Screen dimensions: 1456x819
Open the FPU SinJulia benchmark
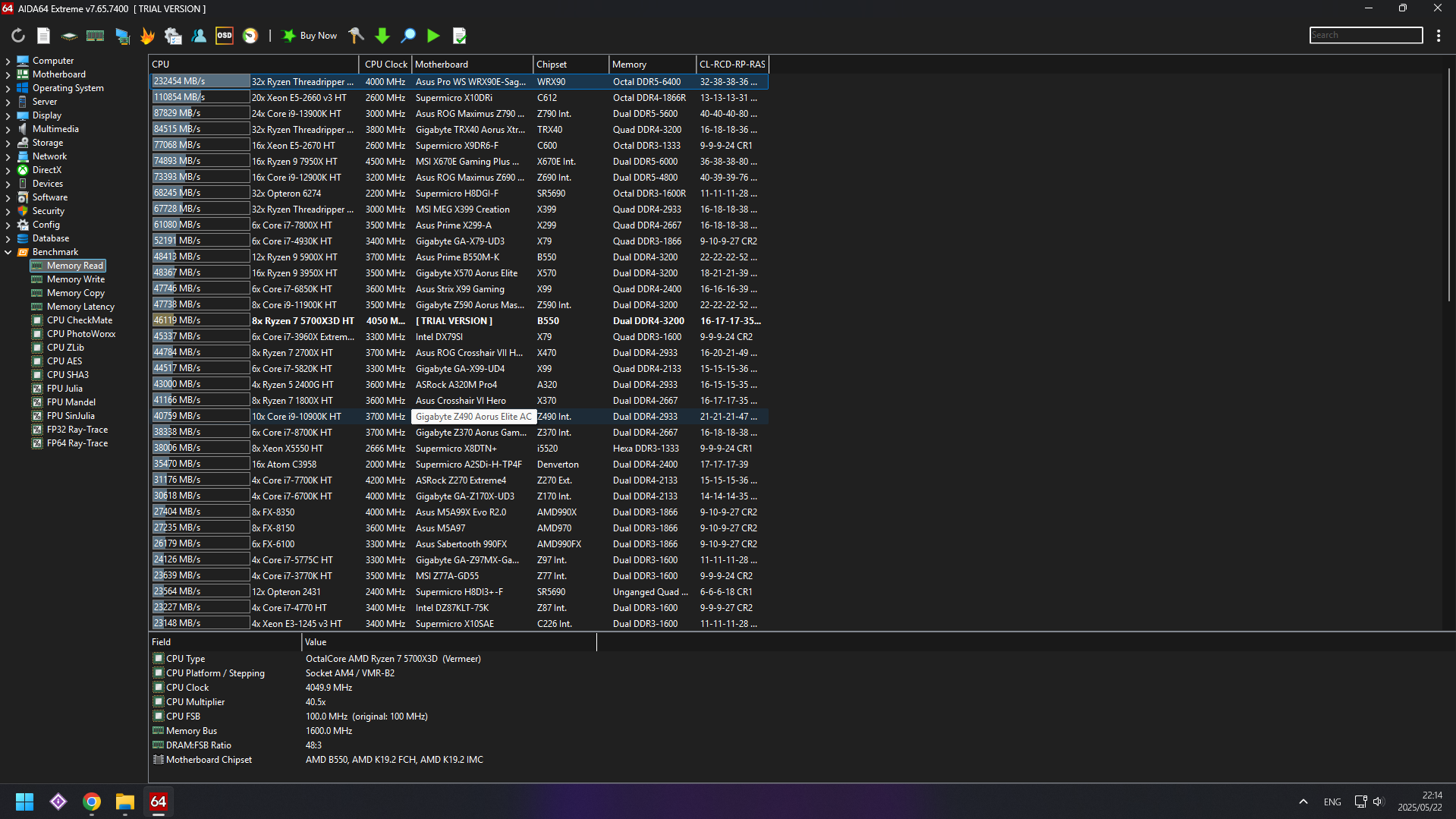click(71, 416)
